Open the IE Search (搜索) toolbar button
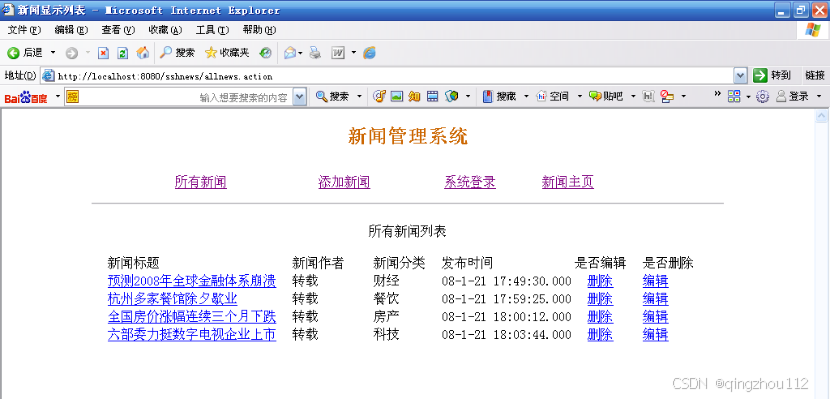This screenshot has width=830, height=399. 178,52
